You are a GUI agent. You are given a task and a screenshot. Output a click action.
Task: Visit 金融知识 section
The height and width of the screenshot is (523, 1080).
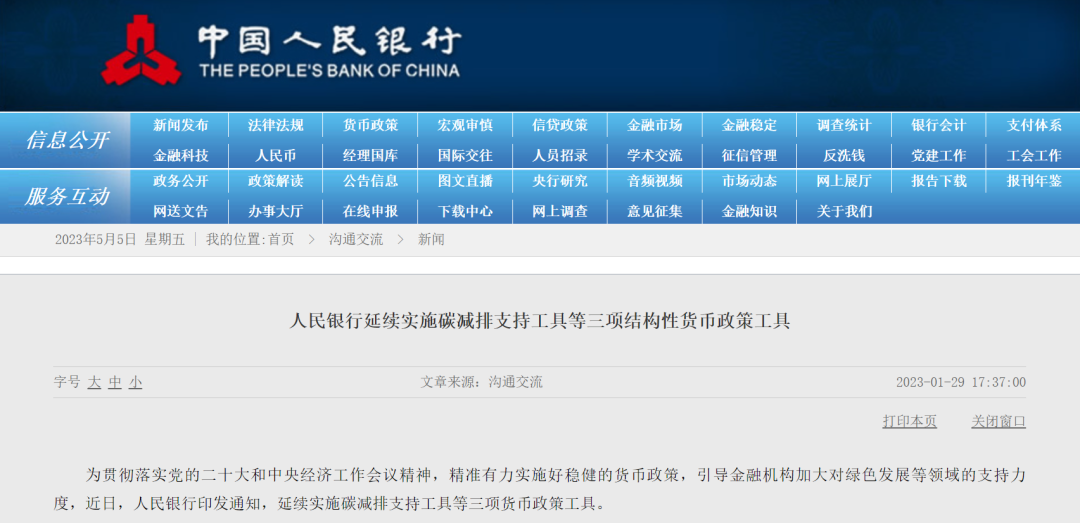[749, 212]
